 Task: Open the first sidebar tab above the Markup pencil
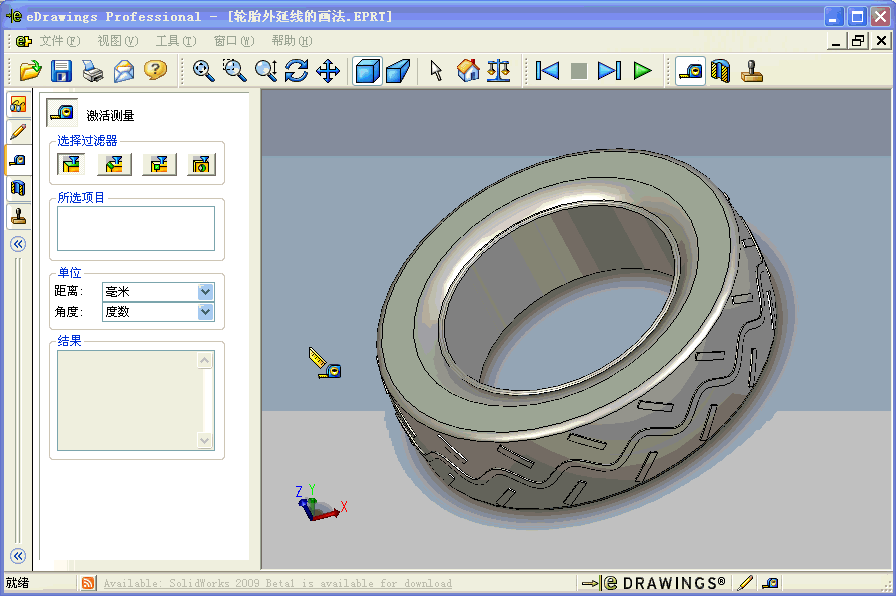click(18, 104)
